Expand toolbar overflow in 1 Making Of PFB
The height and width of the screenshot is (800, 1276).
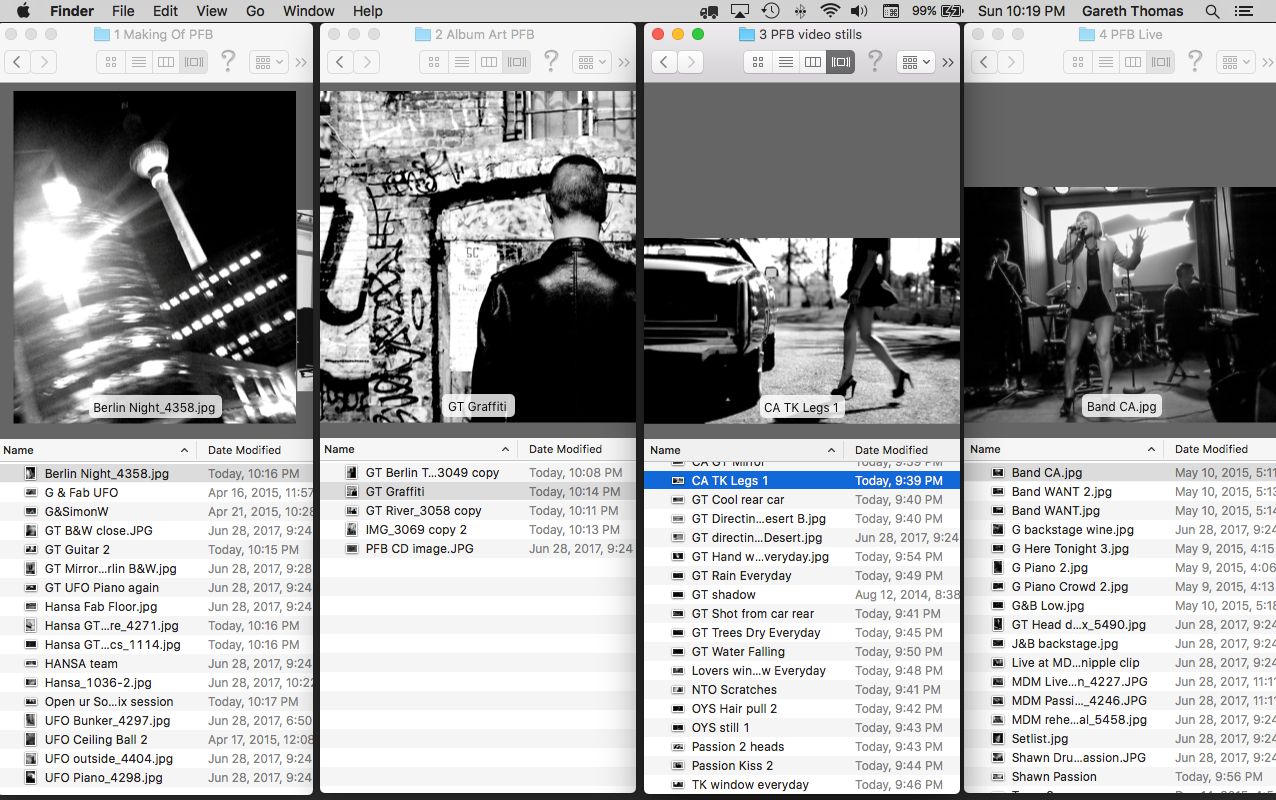301,62
